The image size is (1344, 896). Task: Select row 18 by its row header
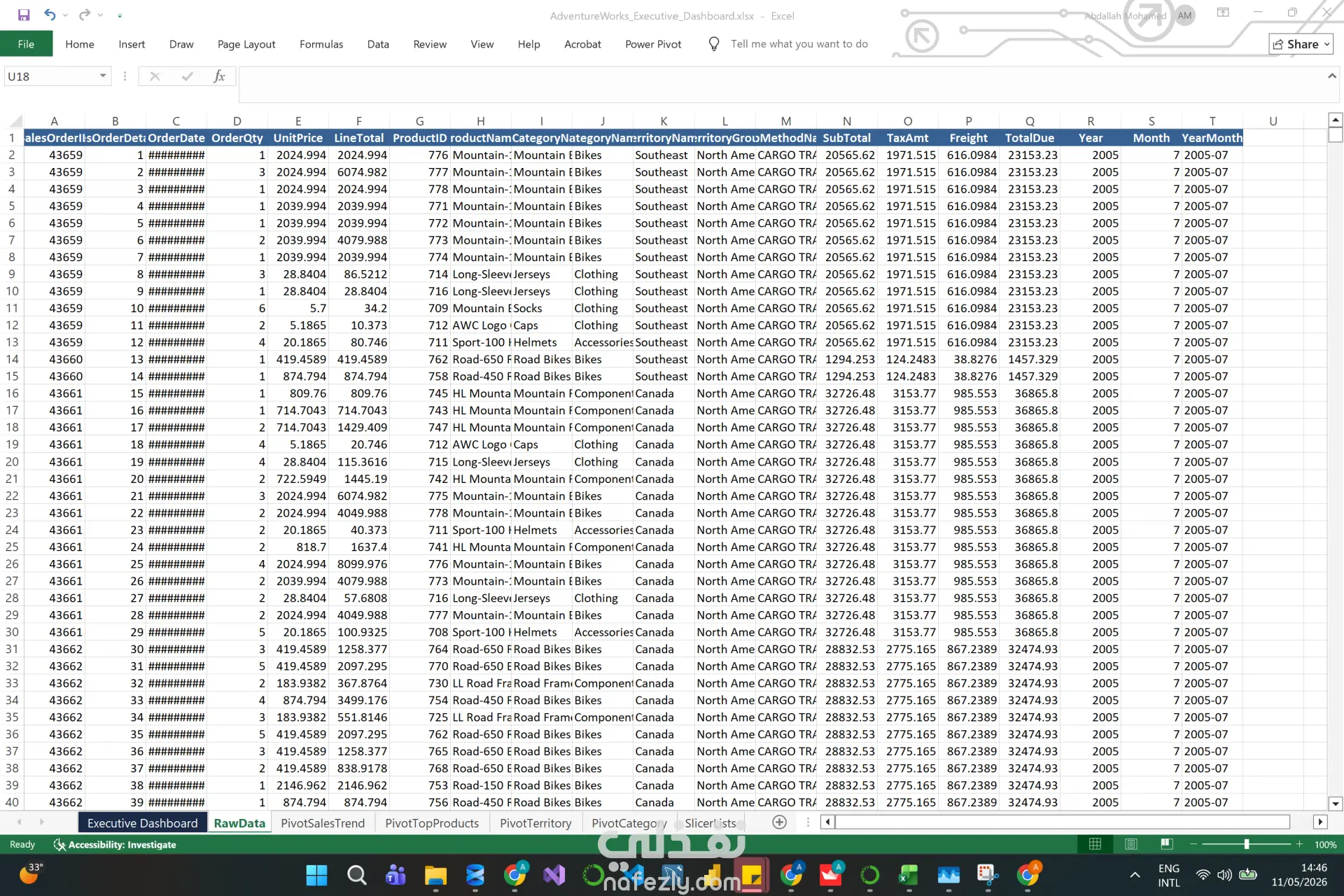point(12,427)
